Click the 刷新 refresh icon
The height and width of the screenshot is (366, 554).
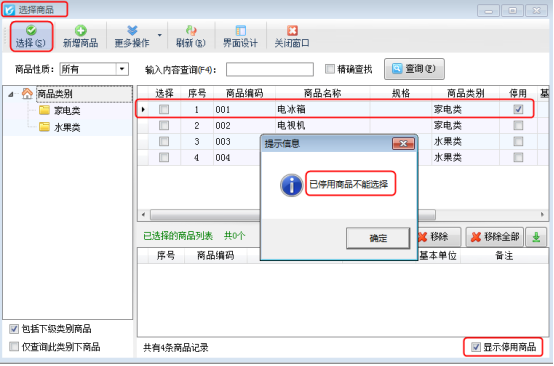click(x=191, y=30)
